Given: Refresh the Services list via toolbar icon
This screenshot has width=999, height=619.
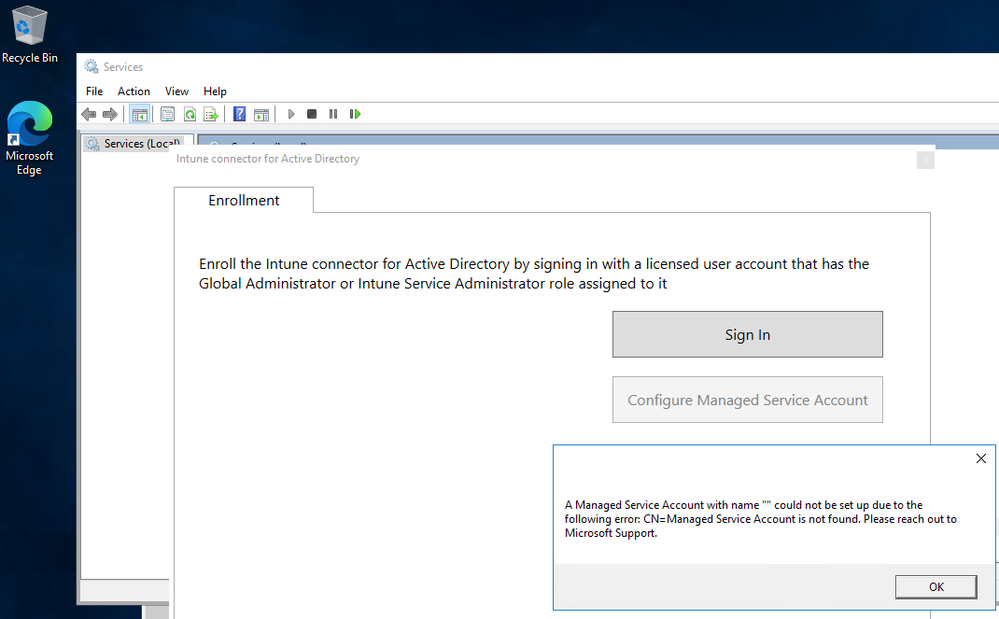Looking at the screenshot, I should tap(189, 114).
